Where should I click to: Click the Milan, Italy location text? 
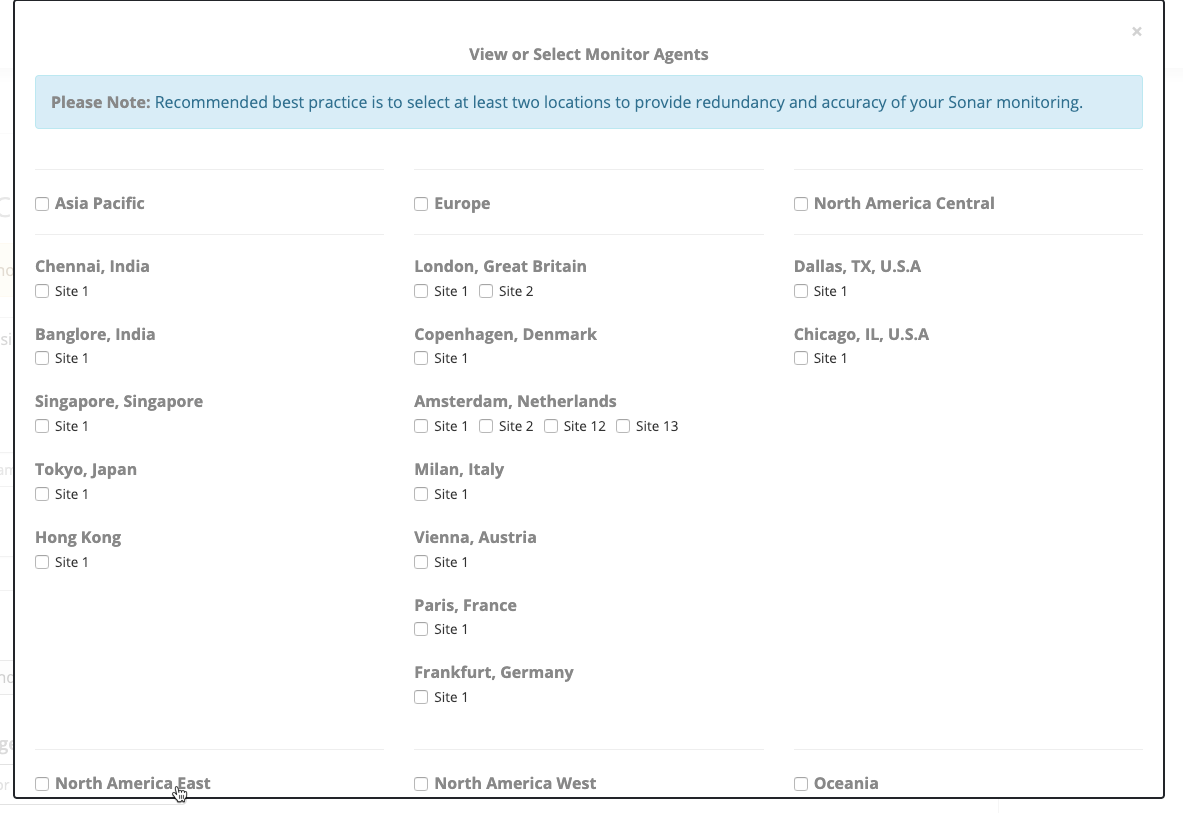(x=459, y=470)
